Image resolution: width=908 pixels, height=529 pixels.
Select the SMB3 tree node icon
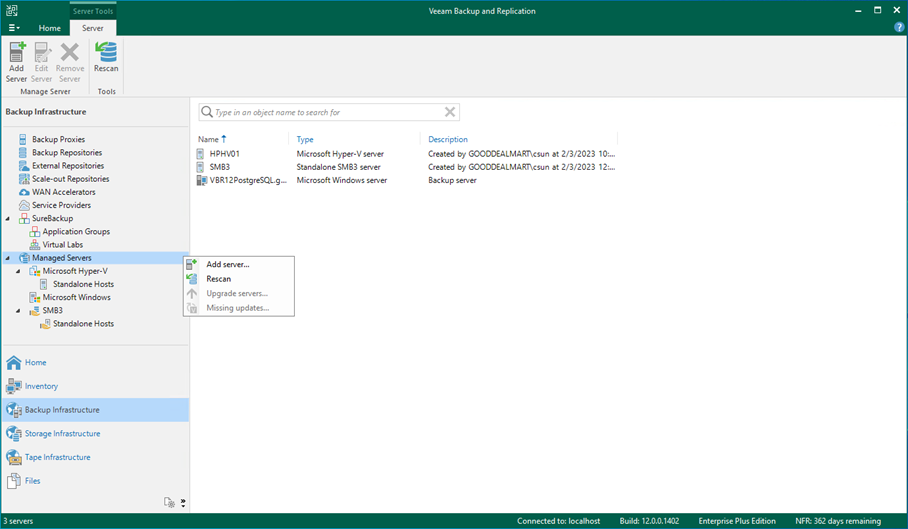35,310
